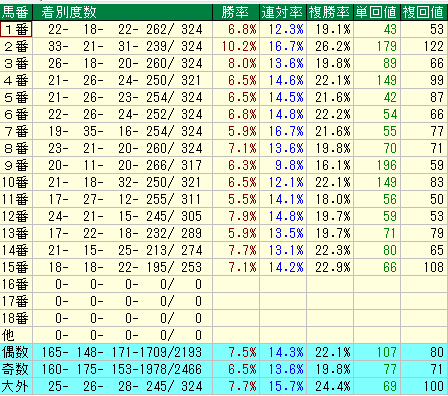Select the 10番 row label
This screenshot has width=448, height=396.
pos(16,182)
